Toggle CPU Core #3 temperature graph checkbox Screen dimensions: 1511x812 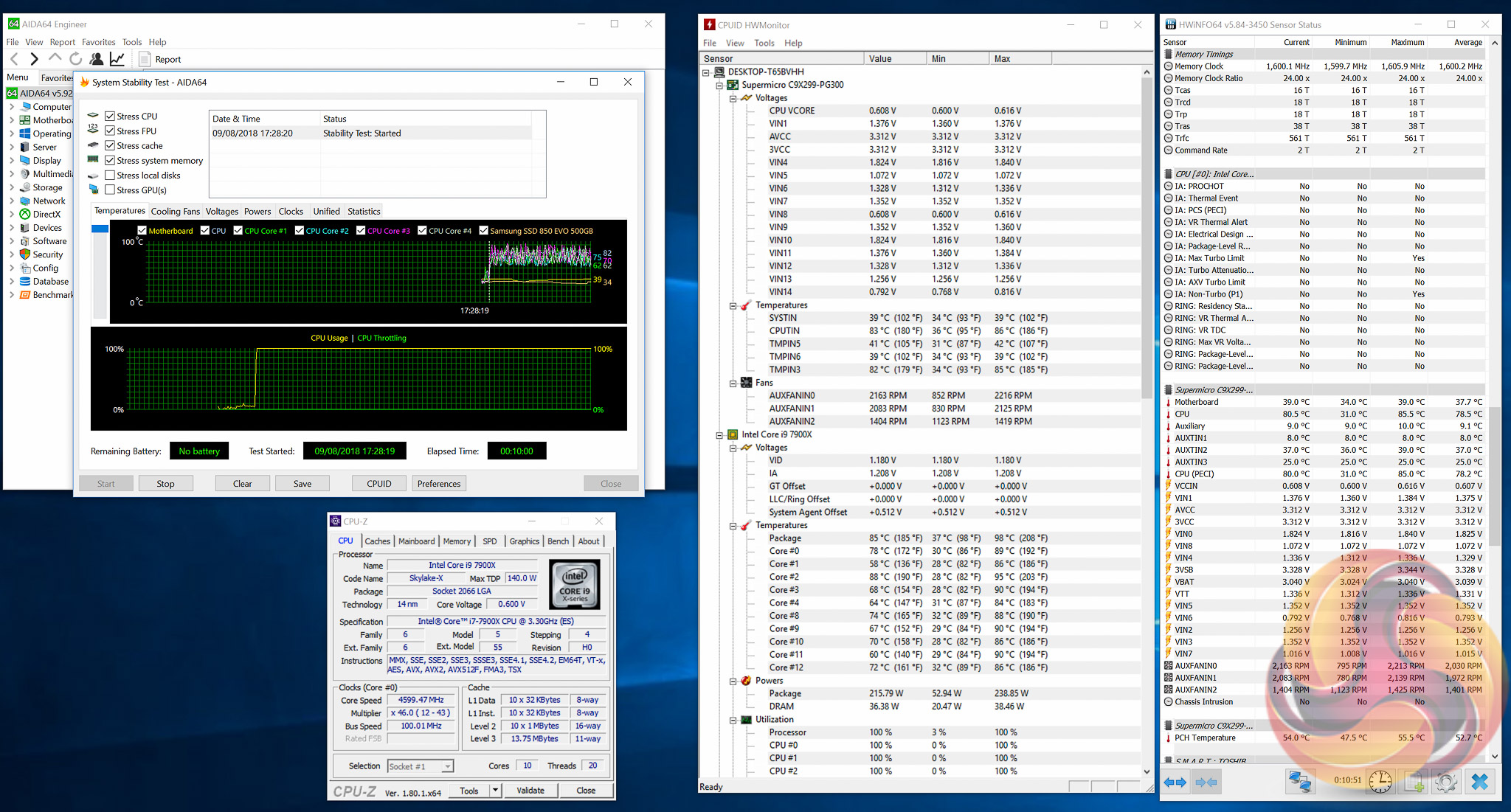(361, 231)
